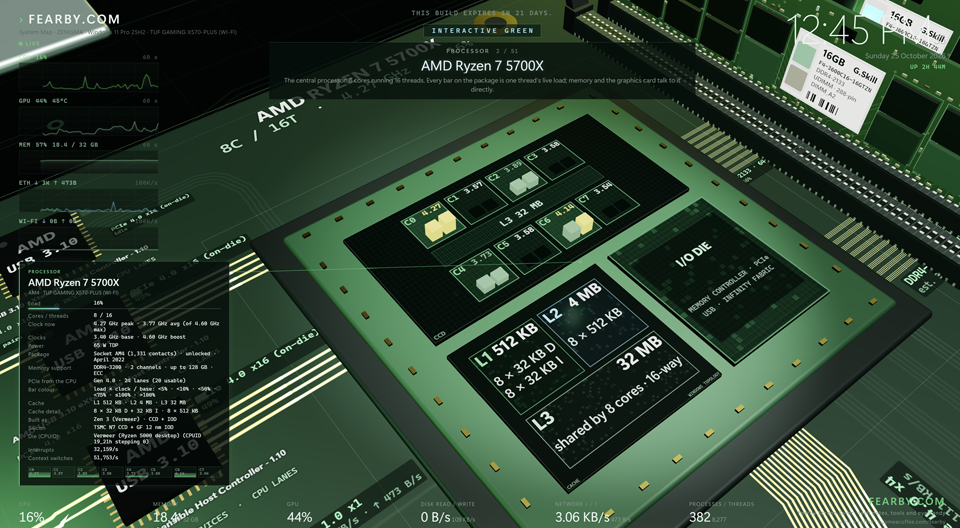Click the 'Memory support' DDR4-3200 row
This screenshot has width=960, height=528.
tap(125, 370)
